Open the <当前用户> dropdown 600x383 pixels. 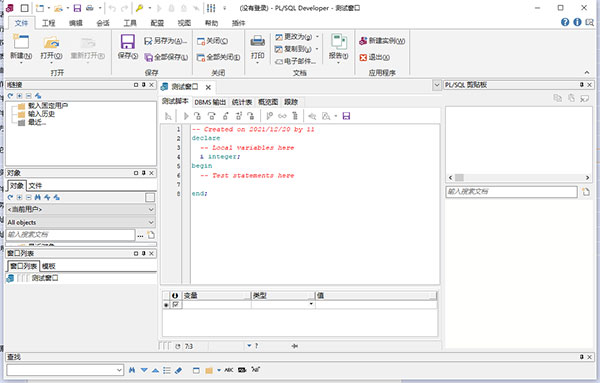pos(151,209)
